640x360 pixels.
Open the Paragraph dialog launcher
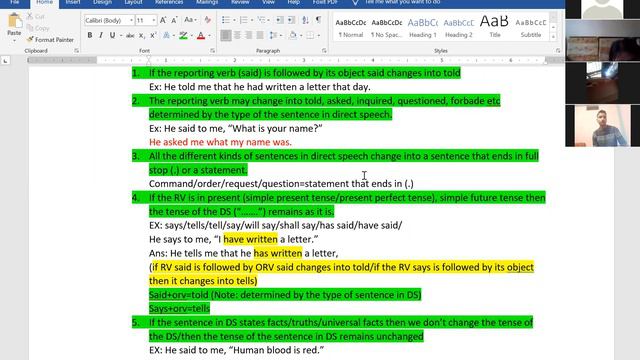(x=324, y=51)
